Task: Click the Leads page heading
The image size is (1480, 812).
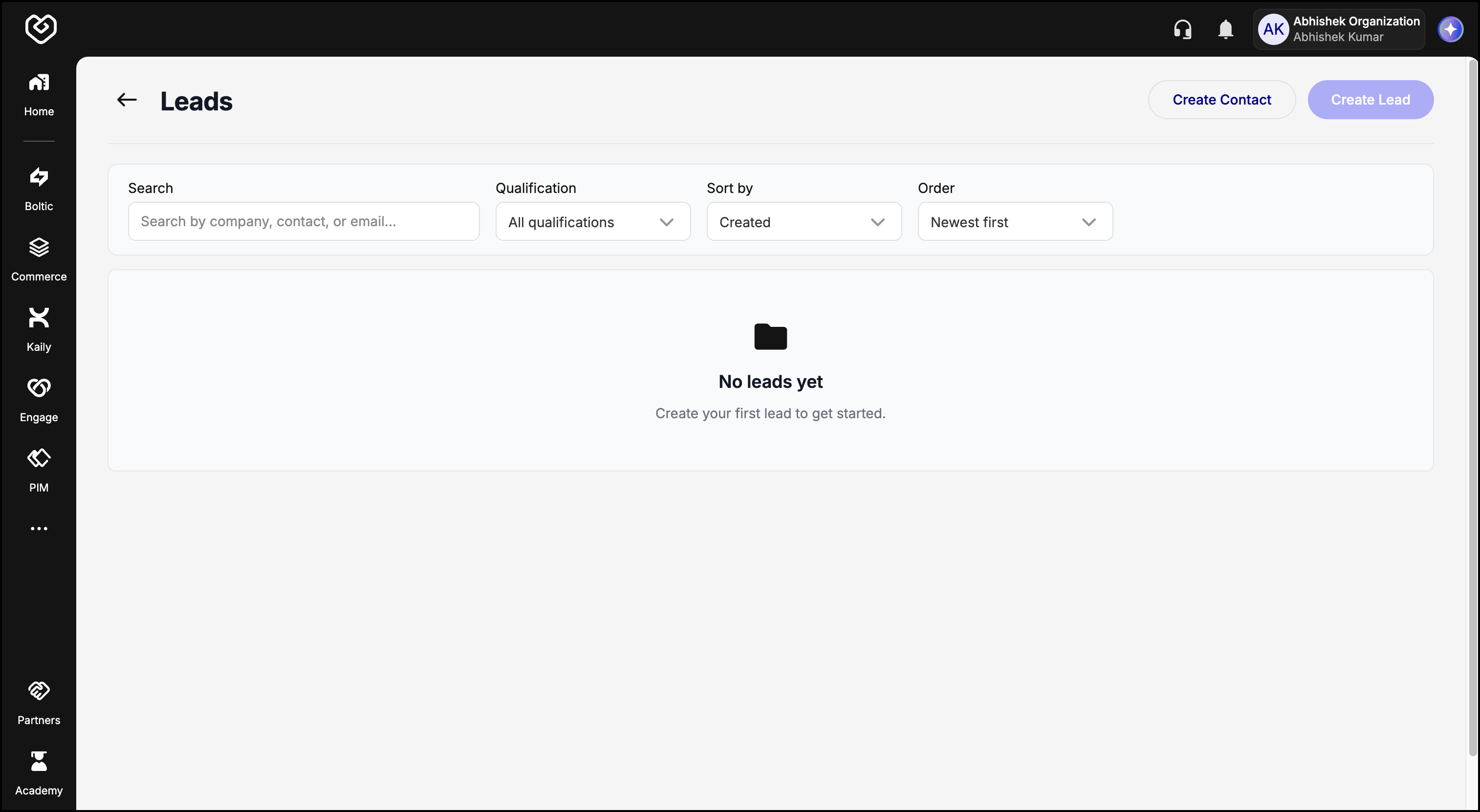Action: (196, 101)
